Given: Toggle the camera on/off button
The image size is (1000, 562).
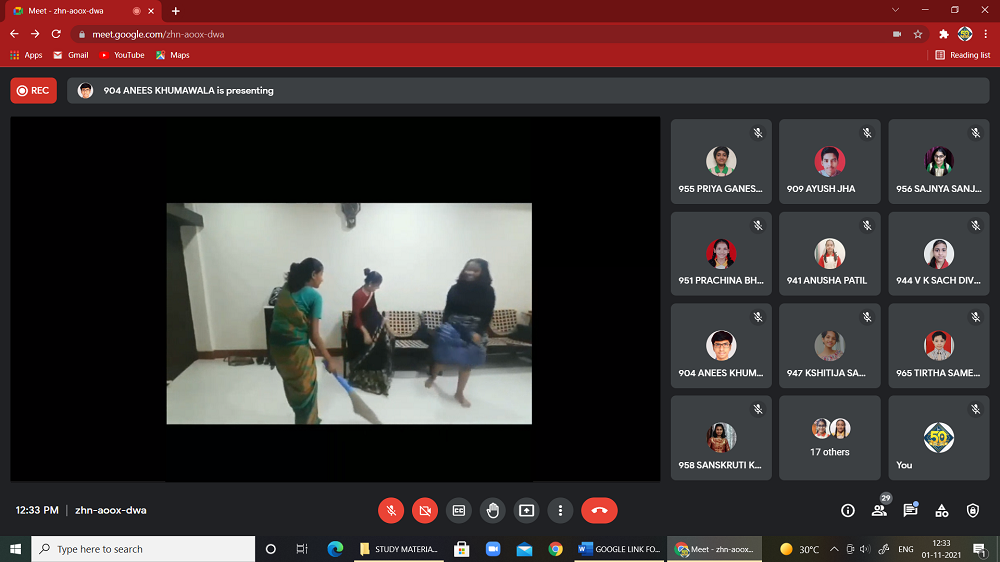Looking at the screenshot, I should coord(425,510).
